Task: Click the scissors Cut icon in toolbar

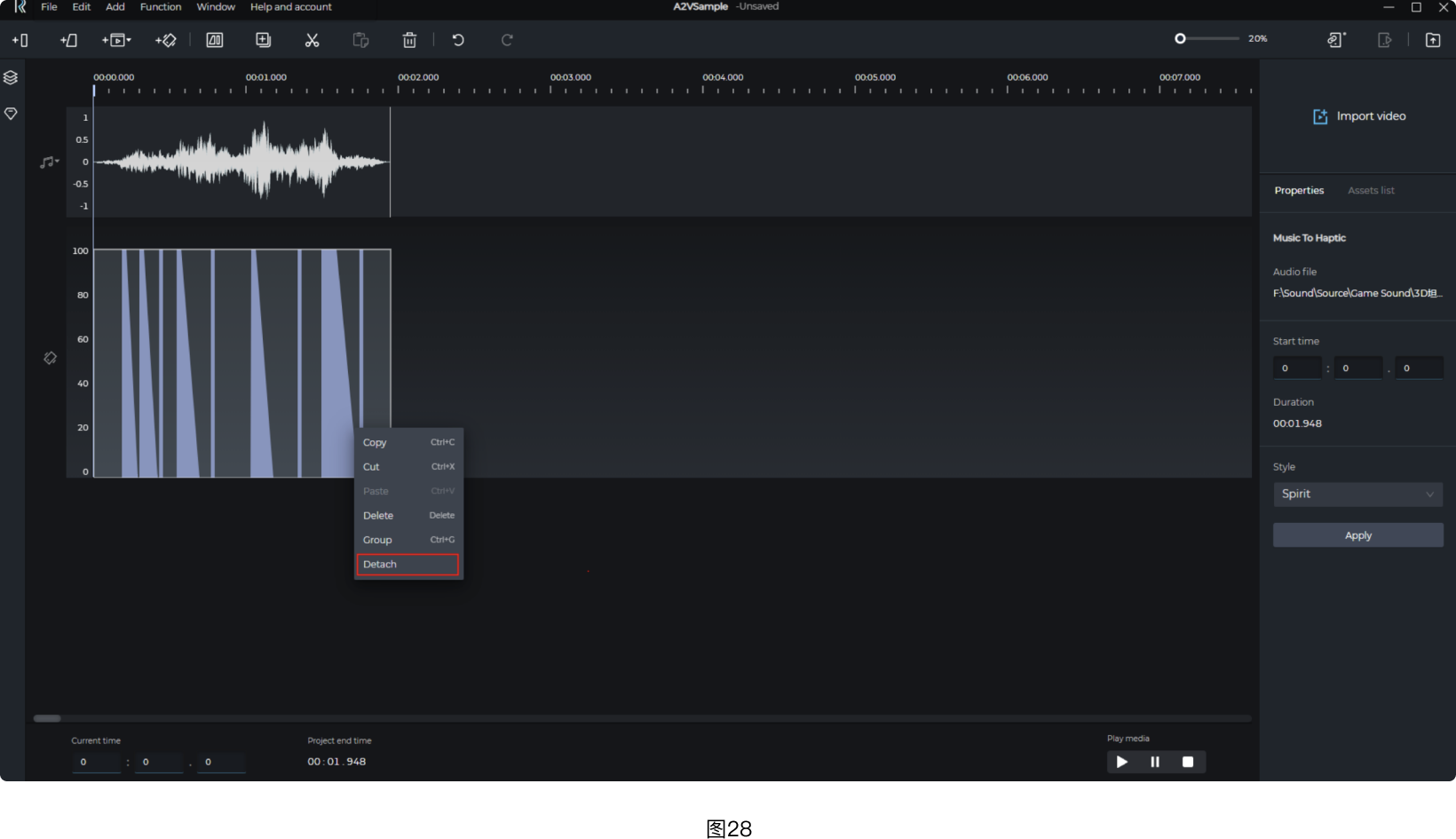Action: click(x=312, y=40)
